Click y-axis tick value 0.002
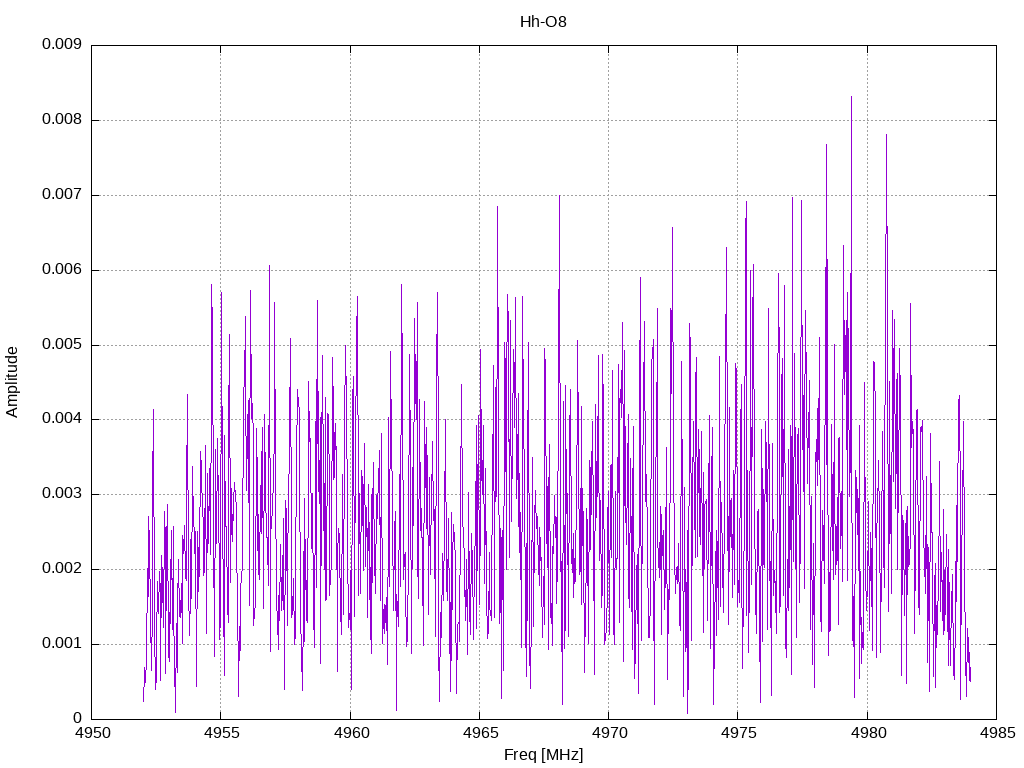The width and height of the screenshot is (1024, 768). (62, 569)
